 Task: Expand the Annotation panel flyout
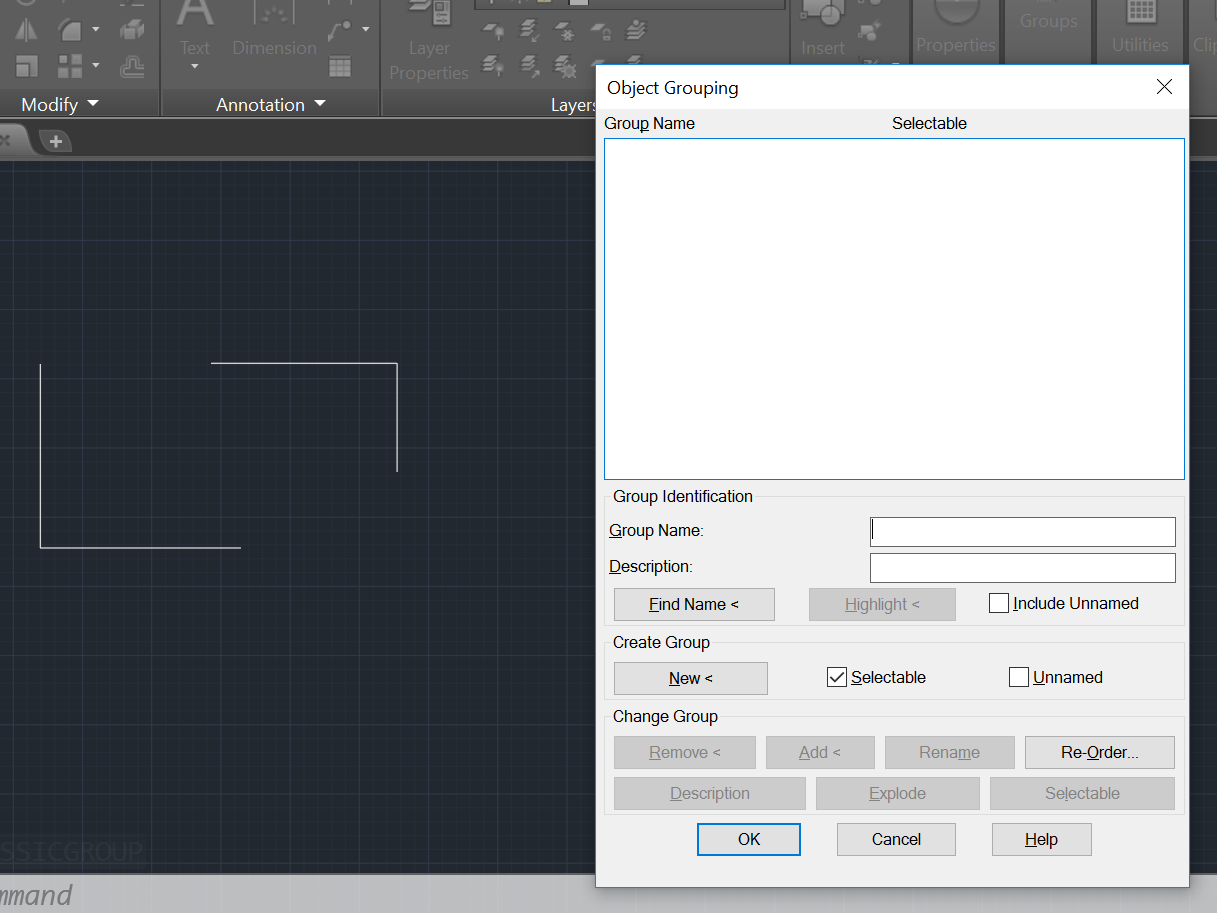(x=271, y=104)
